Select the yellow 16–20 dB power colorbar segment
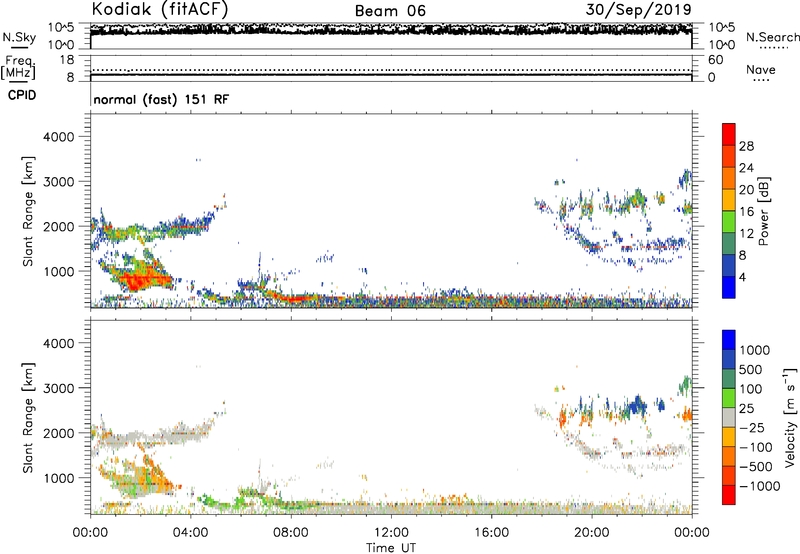Screen dimensions: 800x554 (x=729, y=200)
